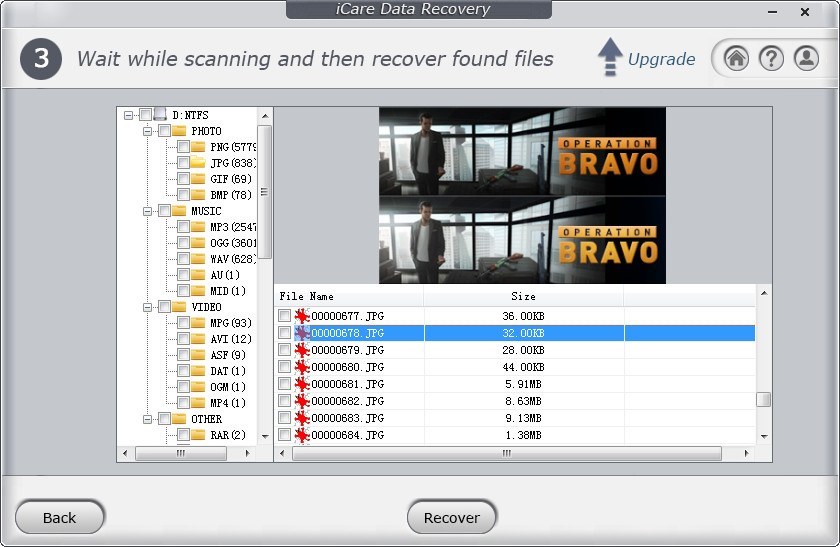Screen dimensions: 840x547
Task: Click the Operation Bravo preview image
Action: pyautogui.click(x=522, y=196)
